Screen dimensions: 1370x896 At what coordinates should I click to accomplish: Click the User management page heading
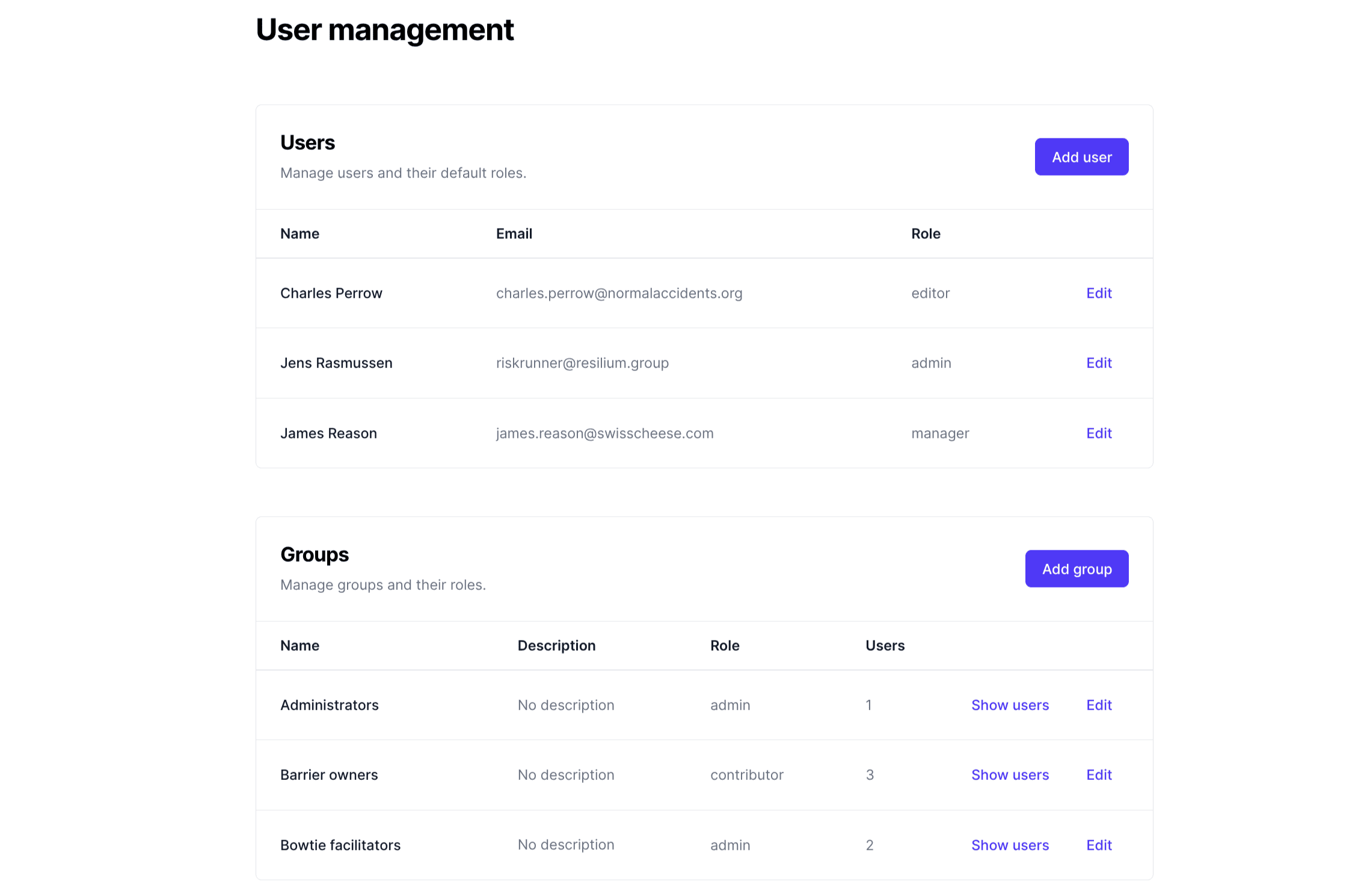[x=385, y=29]
